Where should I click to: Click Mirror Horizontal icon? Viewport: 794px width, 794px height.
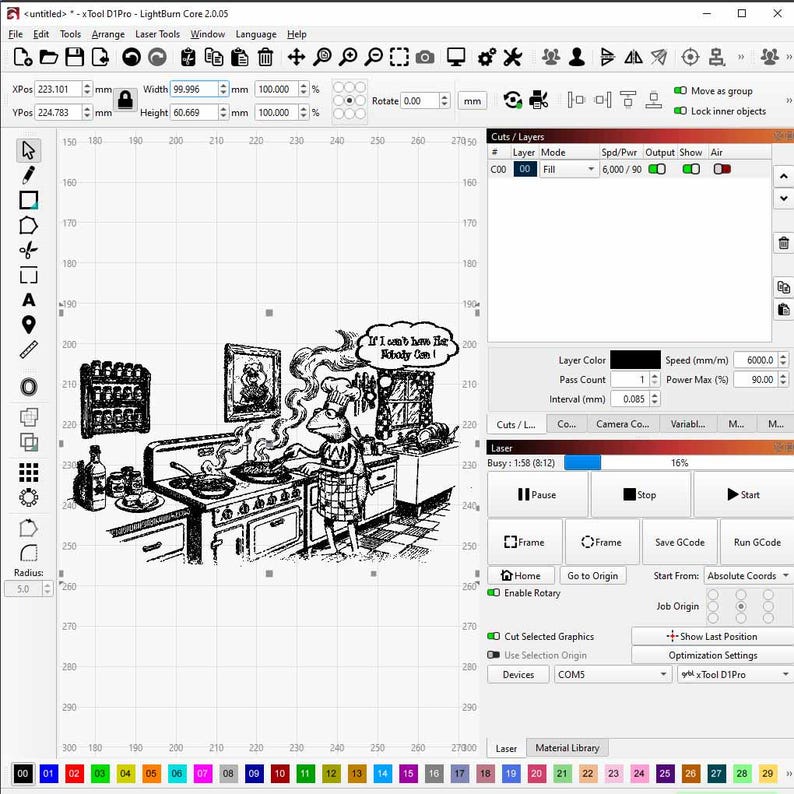633,57
